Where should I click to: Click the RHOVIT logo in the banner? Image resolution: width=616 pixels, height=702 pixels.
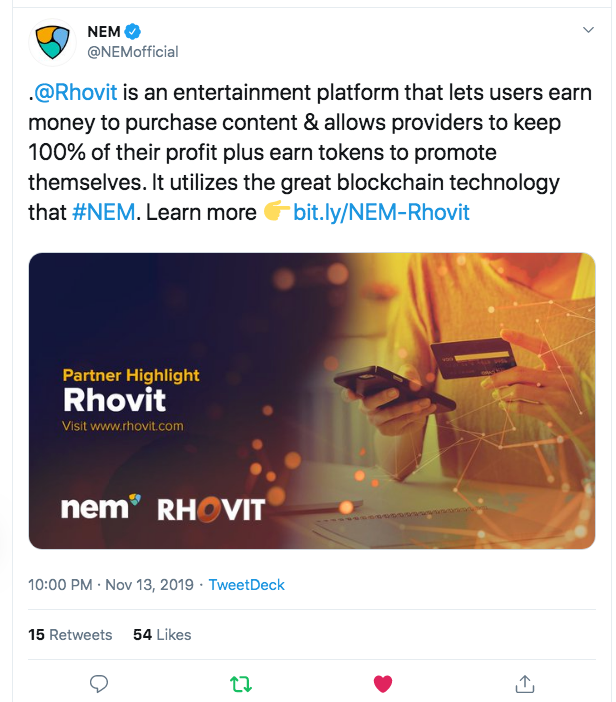[211, 509]
